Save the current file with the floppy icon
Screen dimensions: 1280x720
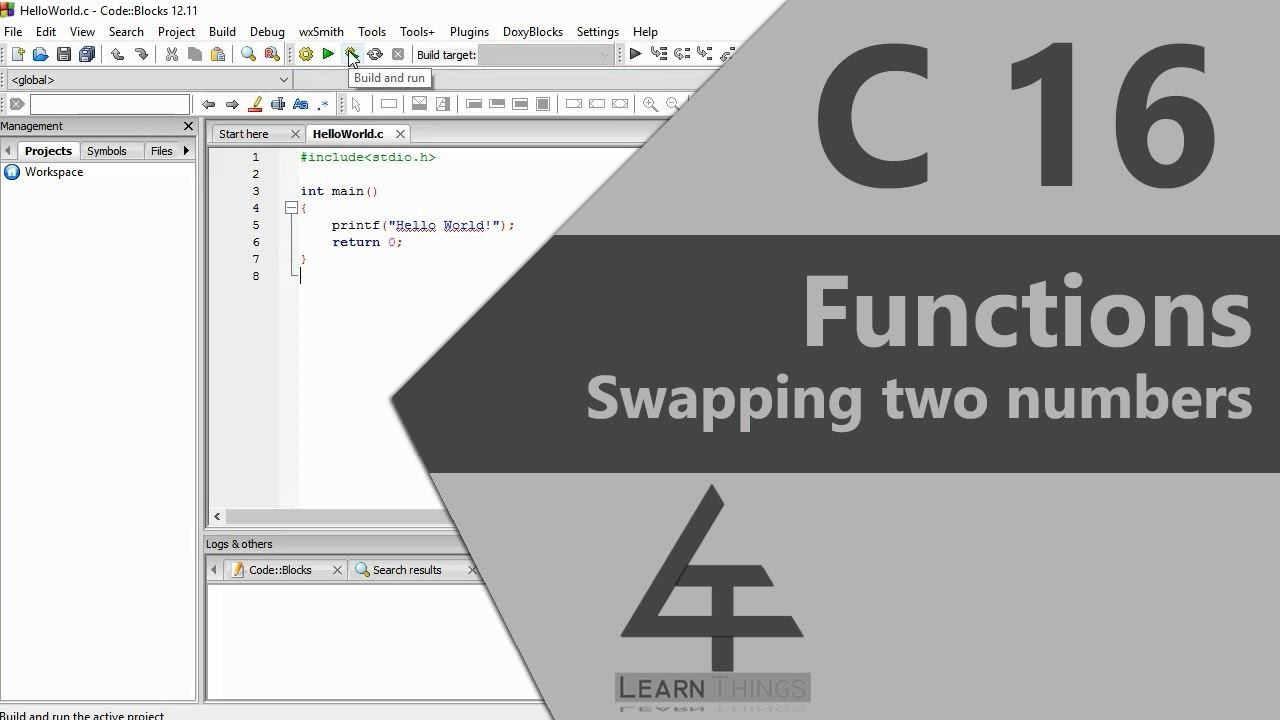[x=64, y=55]
